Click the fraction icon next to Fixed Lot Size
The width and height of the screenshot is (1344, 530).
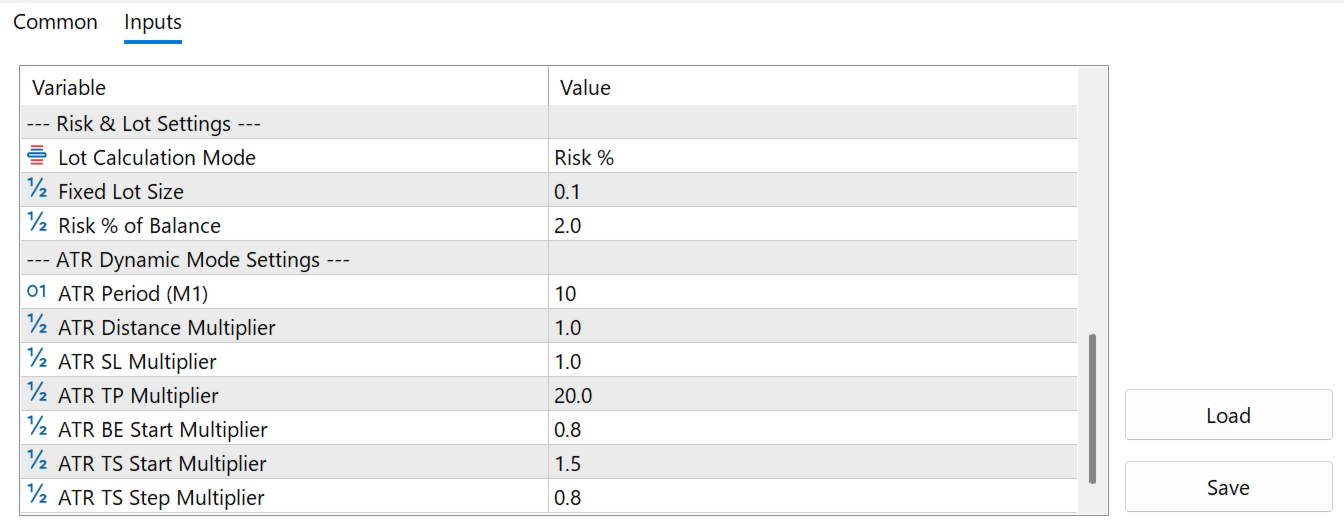pos(37,191)
